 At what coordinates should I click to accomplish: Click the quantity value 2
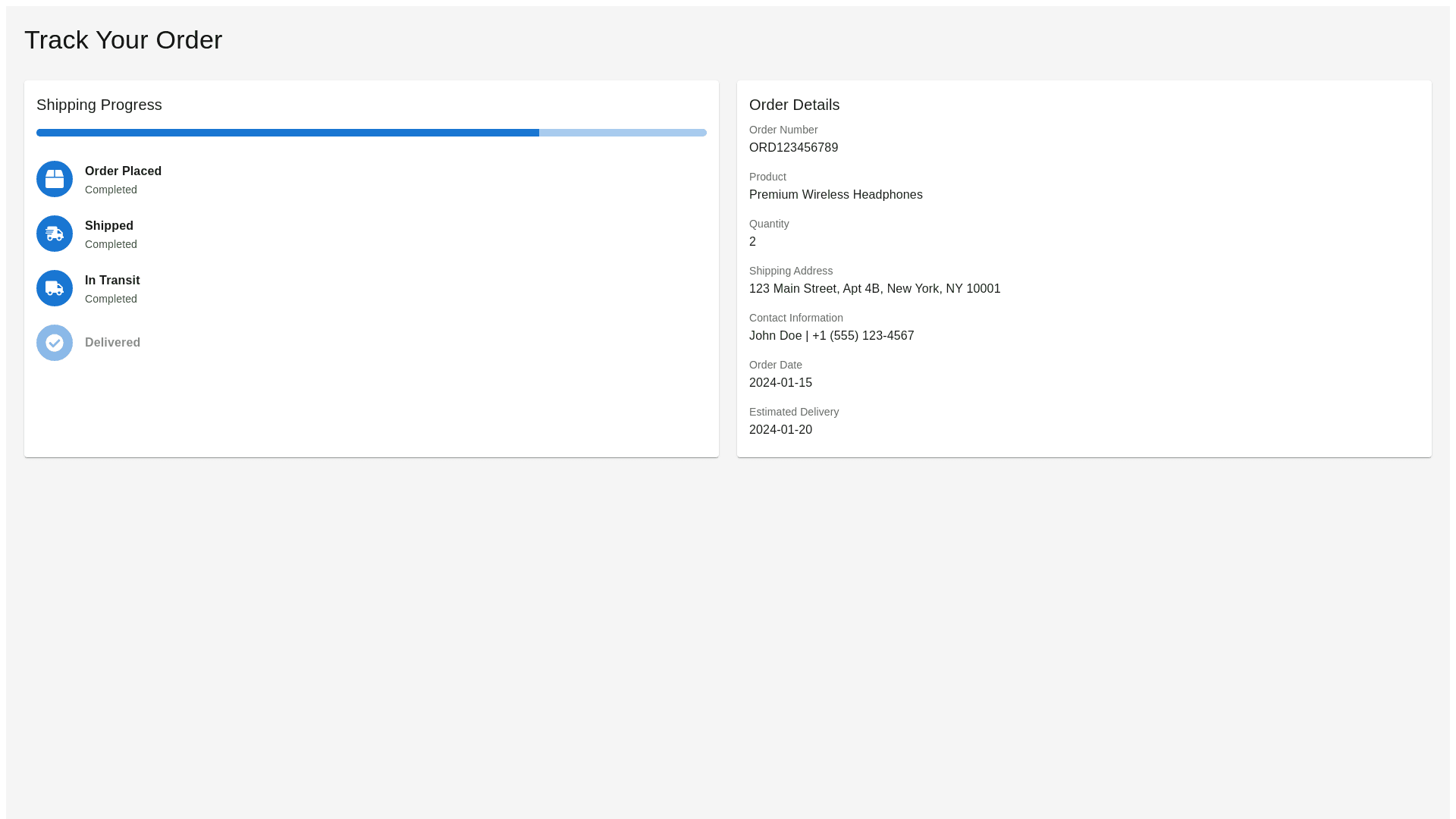pos(752,242)
